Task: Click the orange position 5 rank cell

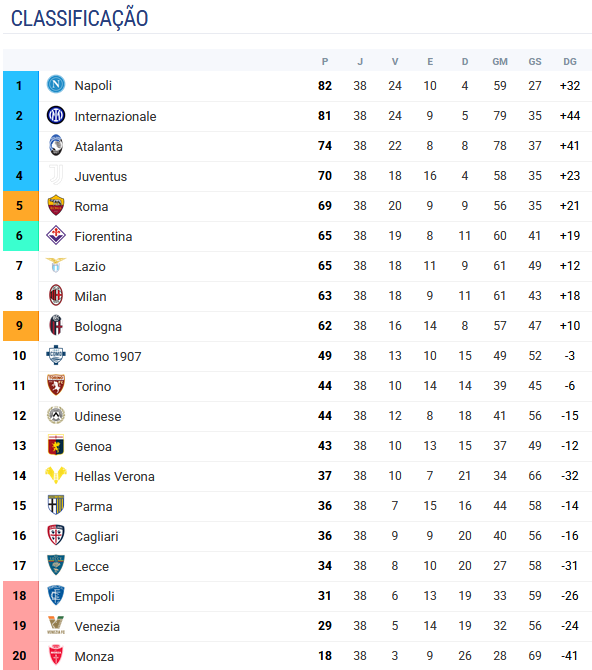Action: click(21, 206)
